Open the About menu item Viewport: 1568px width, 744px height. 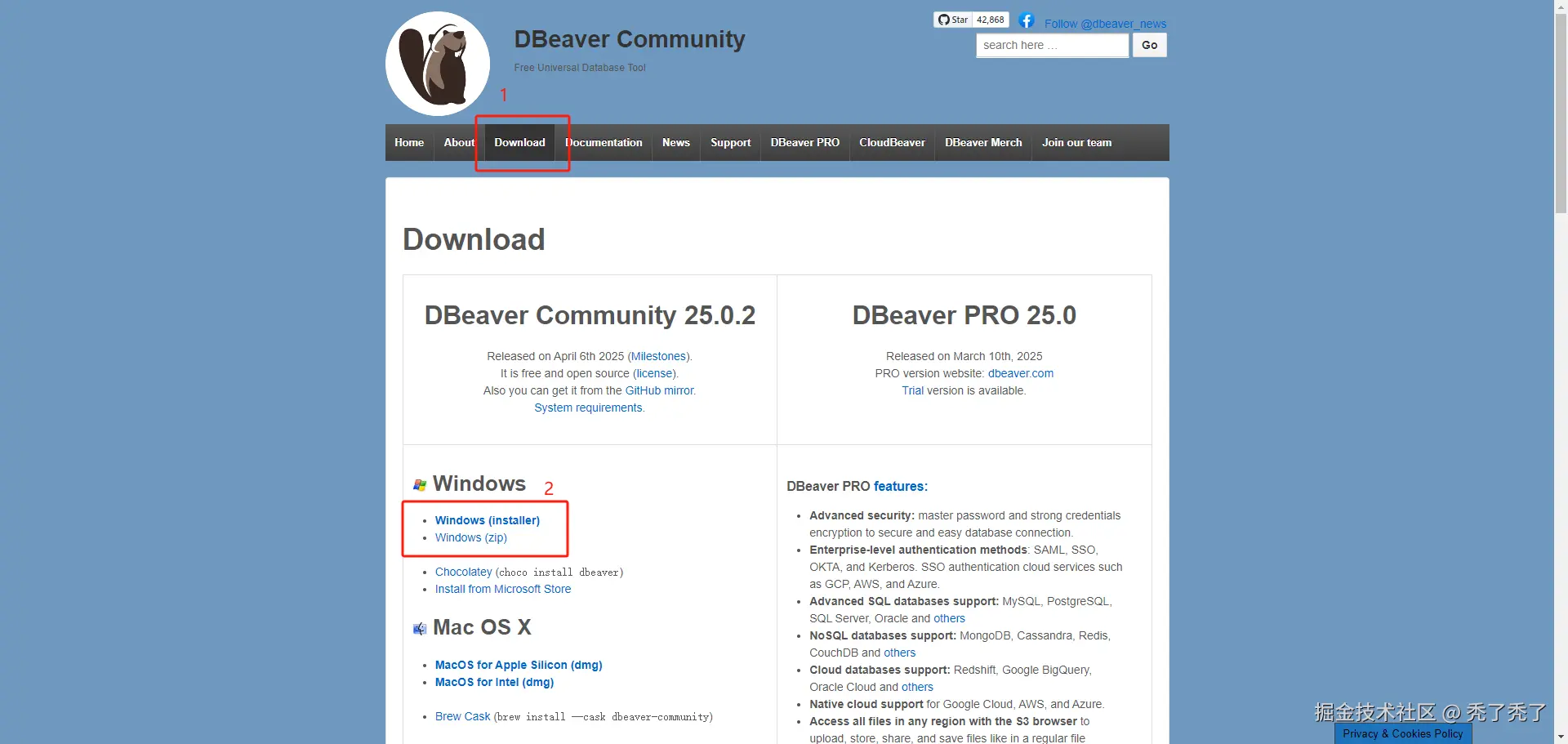(x=459, y=142)
